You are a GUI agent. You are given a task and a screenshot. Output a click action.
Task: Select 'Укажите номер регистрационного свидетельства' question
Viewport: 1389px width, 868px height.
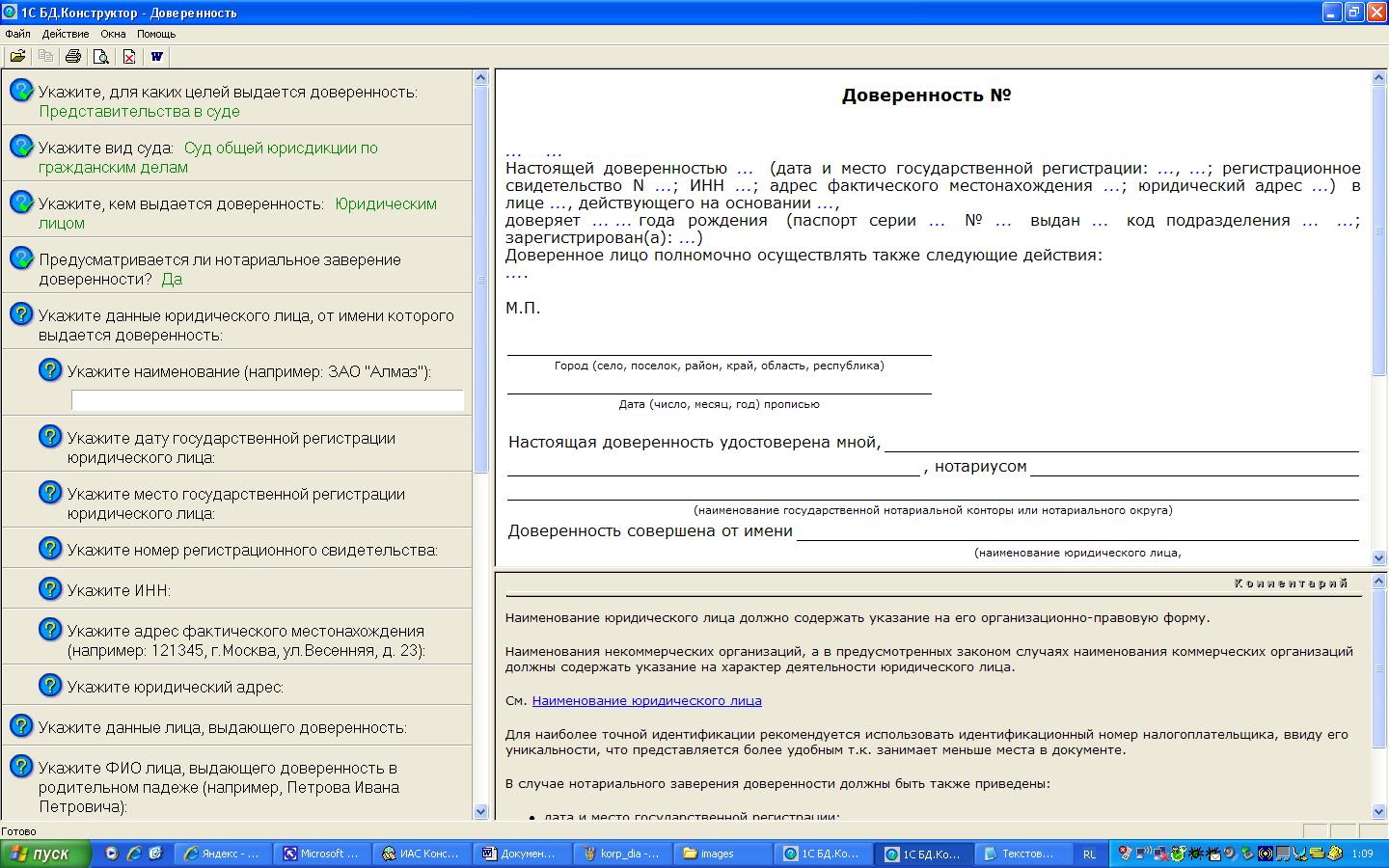pyautogui.click(x=253, y=551)
